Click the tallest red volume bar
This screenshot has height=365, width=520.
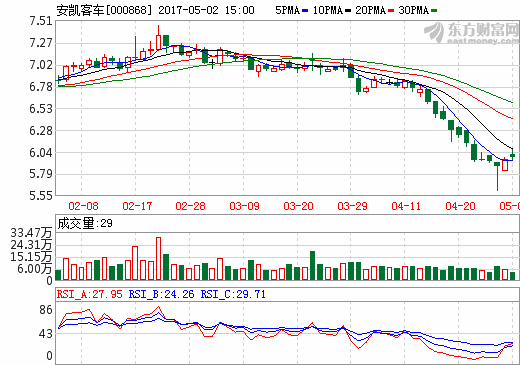tap(159, 259)
